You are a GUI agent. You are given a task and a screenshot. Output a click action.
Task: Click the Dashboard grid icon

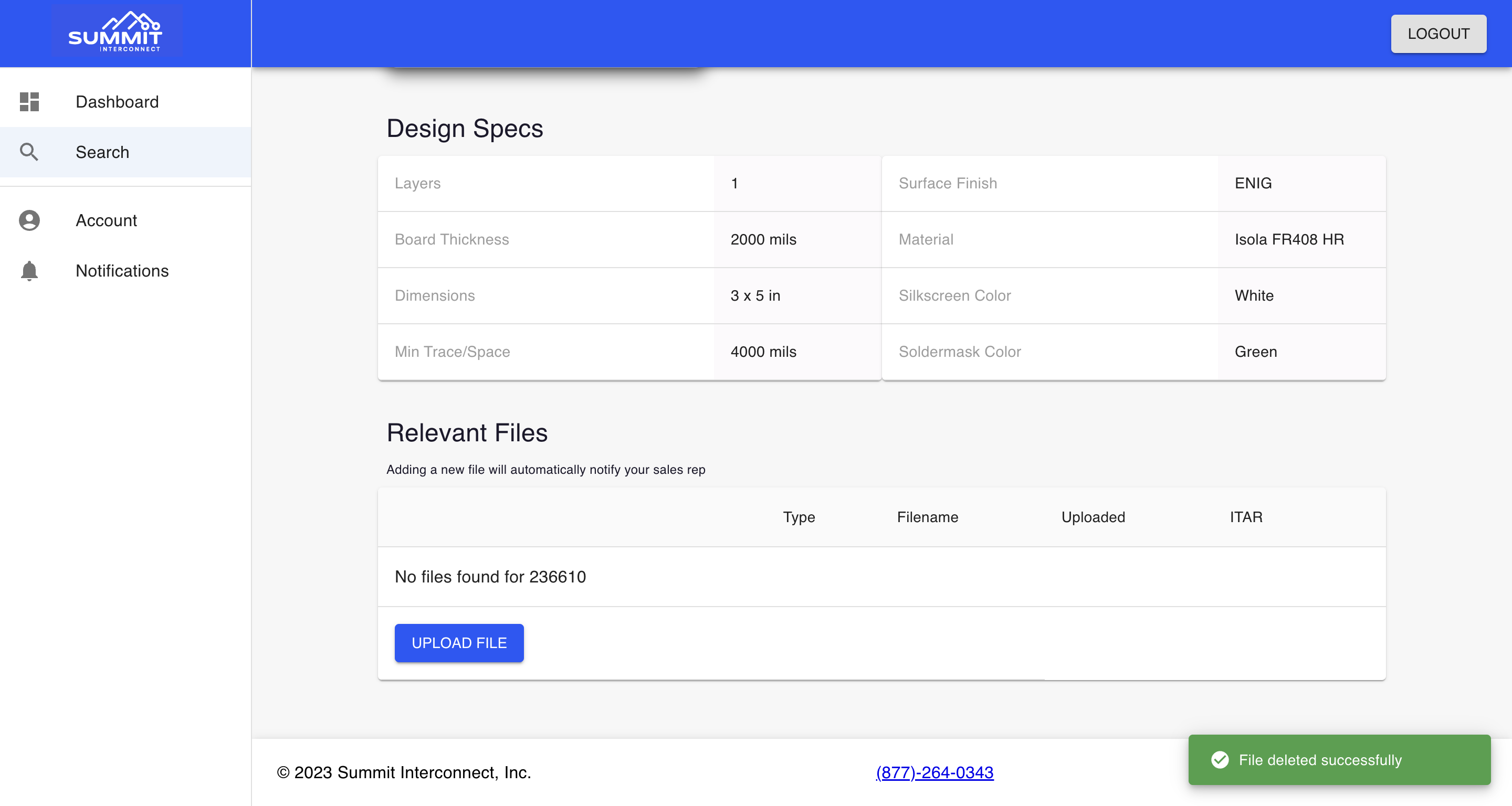point(29,101)
